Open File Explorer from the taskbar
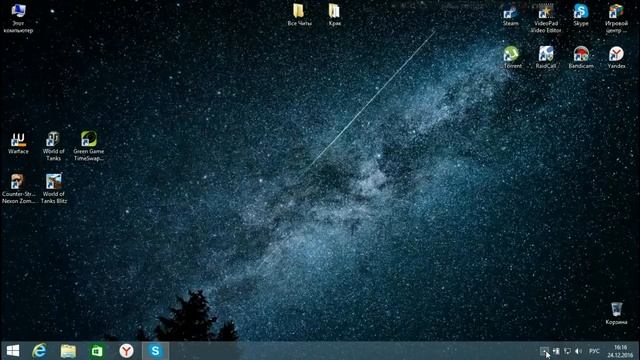This screenshot has width=640, height=360. point(68,351)
